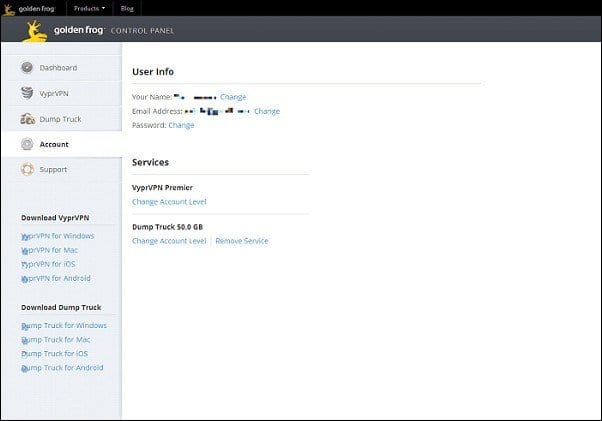Change Account Level under VyprVPN Premier
Screen dimensions: 602x421
[x=169, y=202]
